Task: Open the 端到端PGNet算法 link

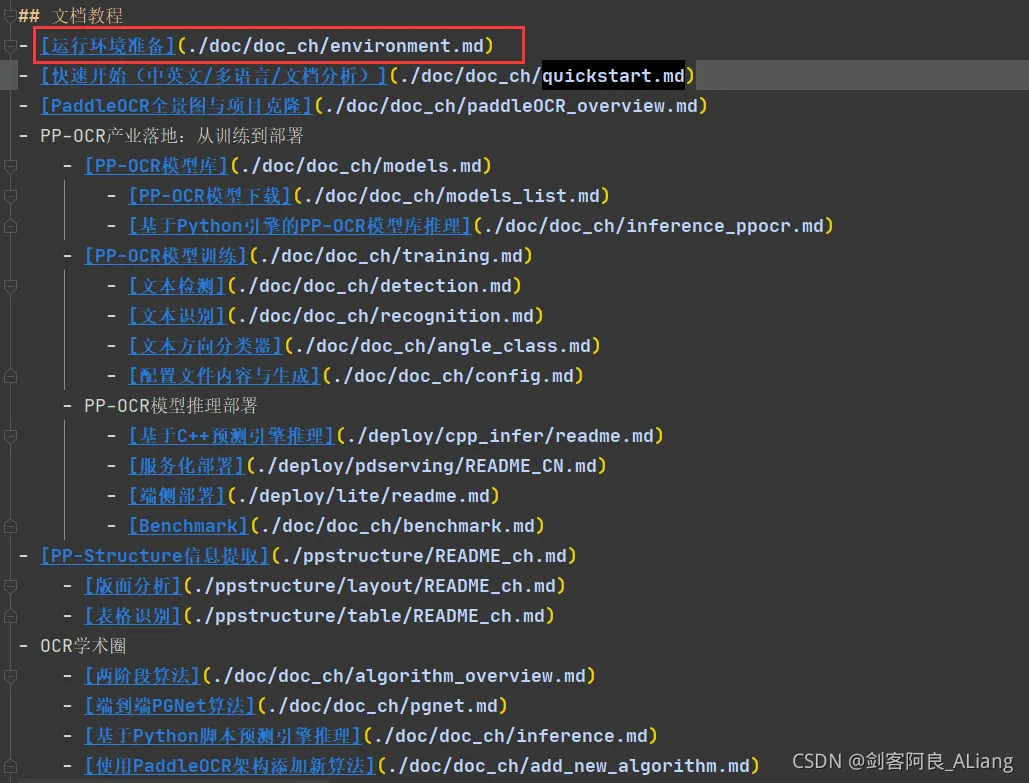Action: pos(169,706)
